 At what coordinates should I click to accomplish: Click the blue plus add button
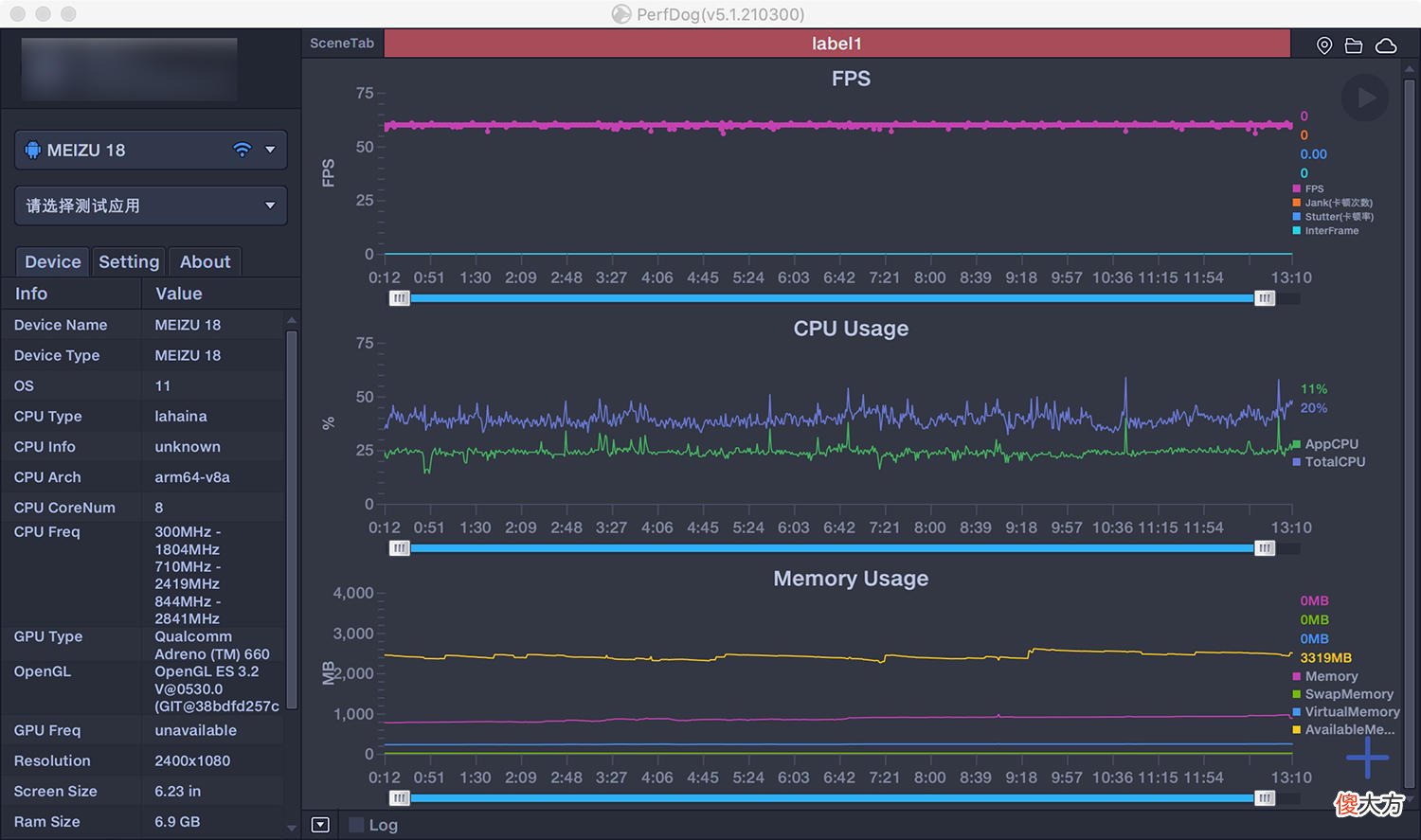(1367, 758)
